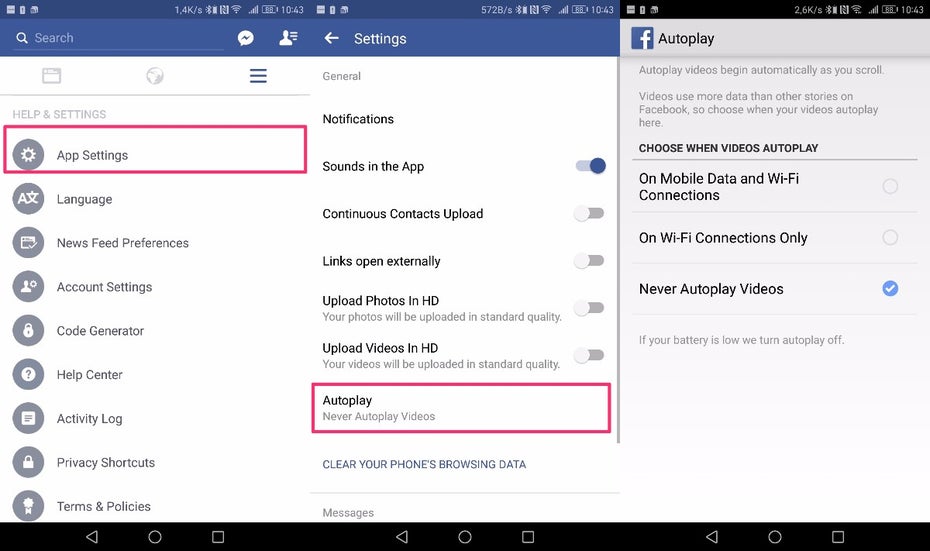Tap the Facebook logo in Autoplay header
The width and height of the screenshot is (930, 551).
click(x=642, y=38)
